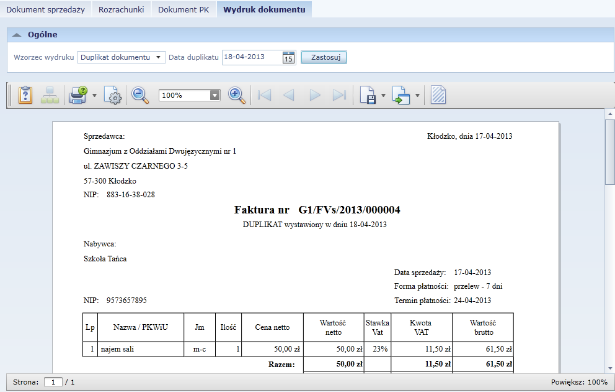Screen dimensions: 615x392
Task: Switch to the Dokument PK tab
Action: (x=184, y=9)
